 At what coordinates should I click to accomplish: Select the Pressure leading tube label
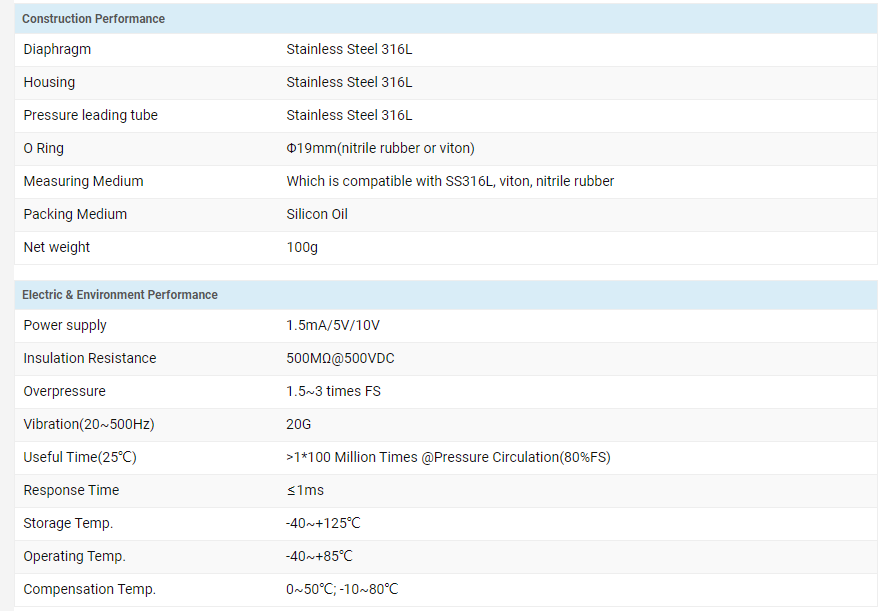pos(90,115)
